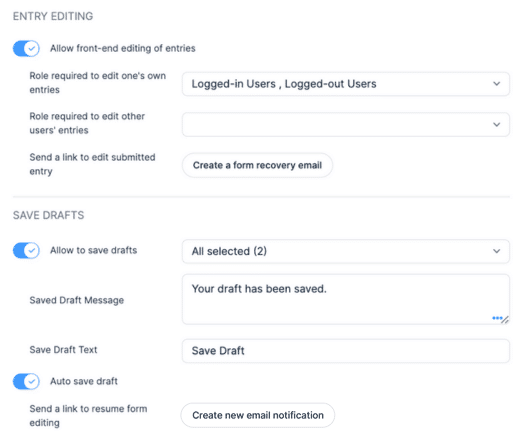This screenshot has height=435, width=520.
Task: Click the Auto save draft label
Action: coord(84,381)
